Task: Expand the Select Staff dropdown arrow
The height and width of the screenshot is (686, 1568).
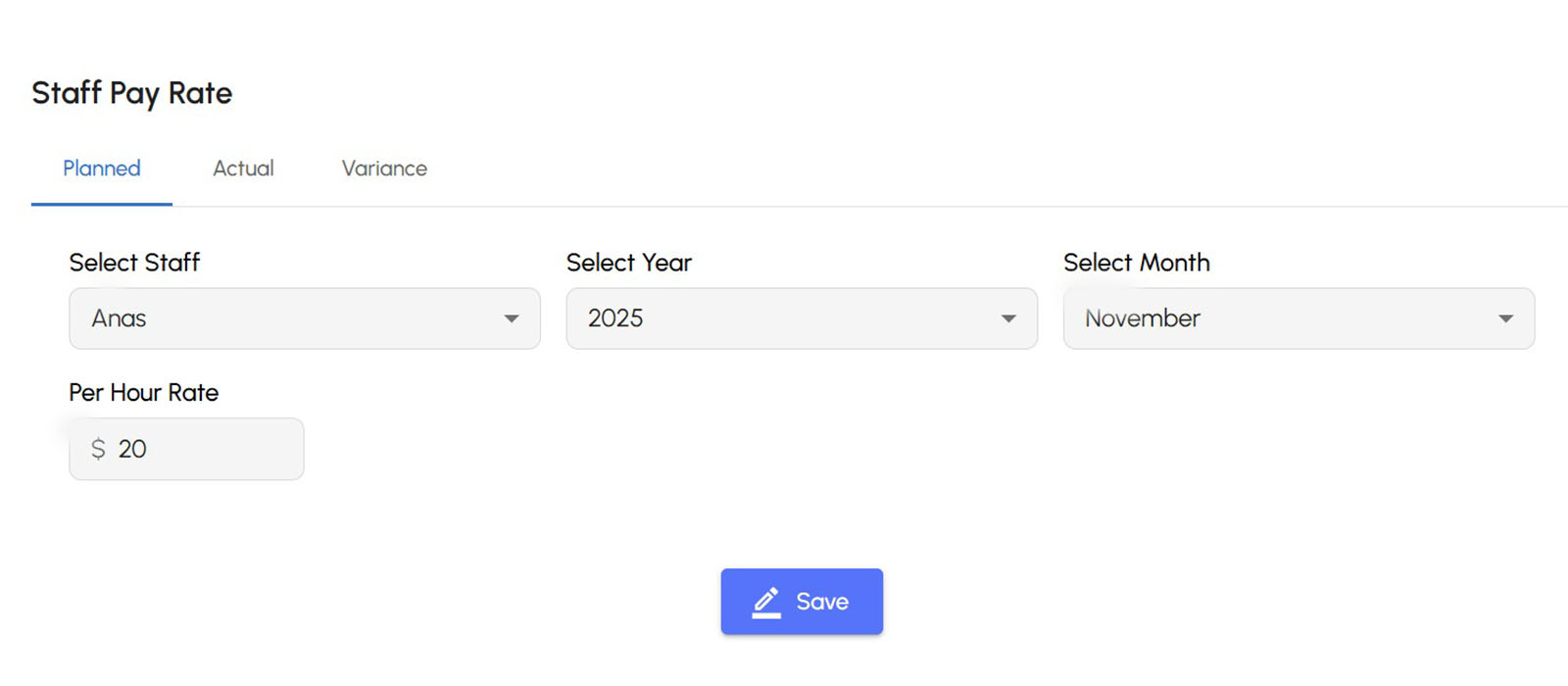Action: (512, 318)
